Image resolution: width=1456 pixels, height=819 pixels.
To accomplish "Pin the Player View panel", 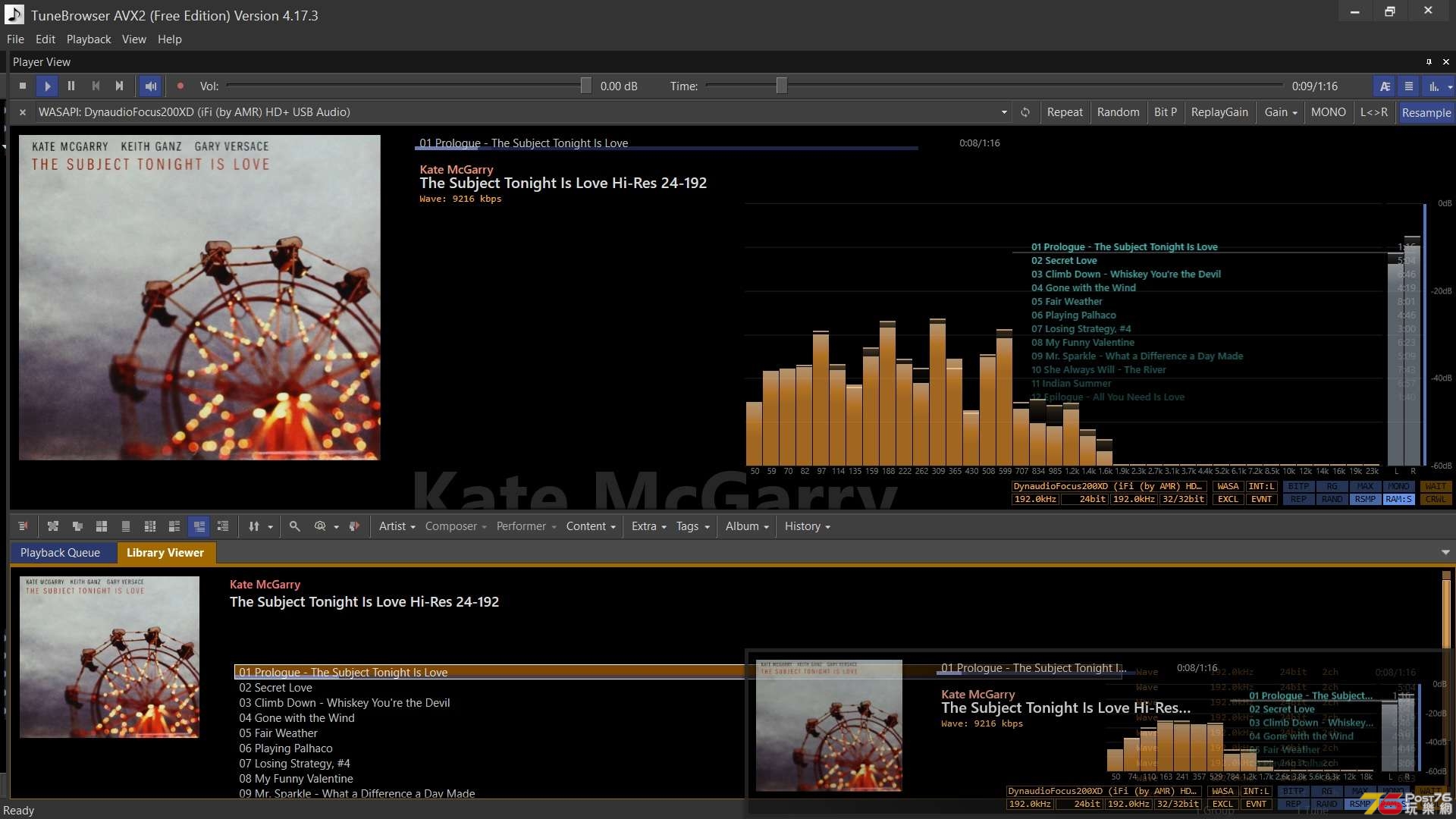I will click(1429, 62).
